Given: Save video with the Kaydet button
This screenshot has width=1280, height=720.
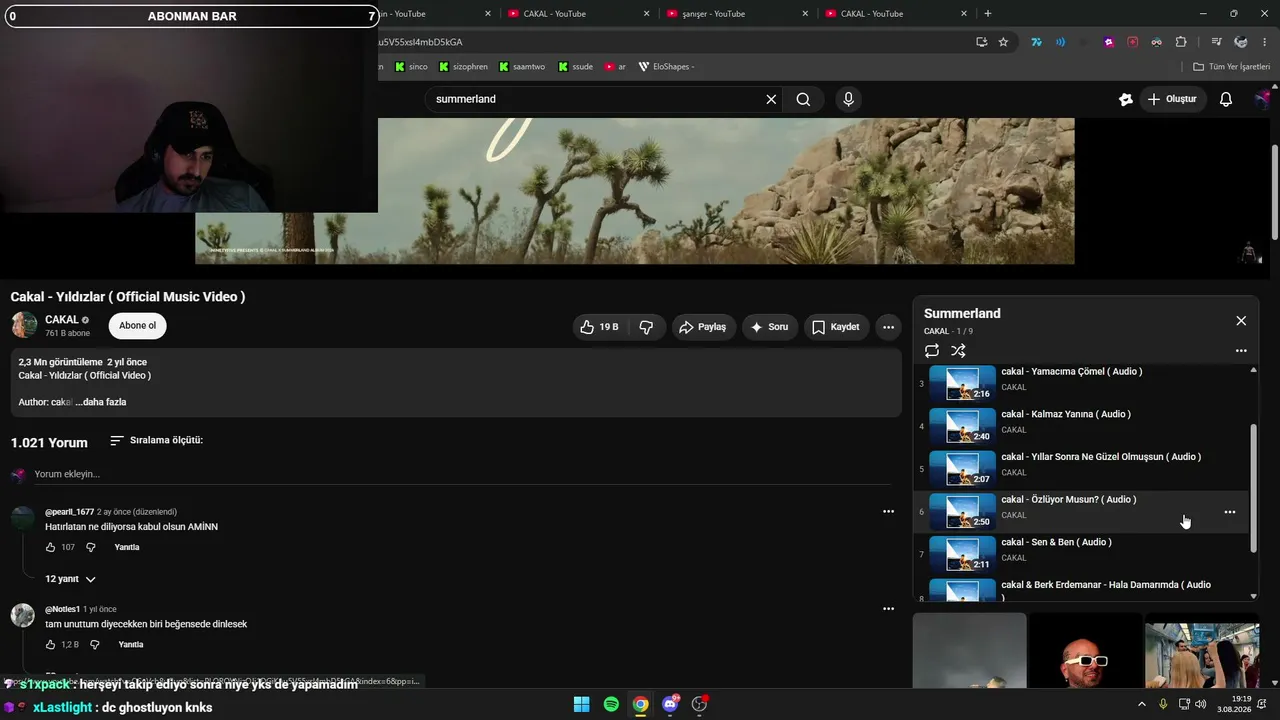Looking at the screenshot, I should tap(836, 327).
